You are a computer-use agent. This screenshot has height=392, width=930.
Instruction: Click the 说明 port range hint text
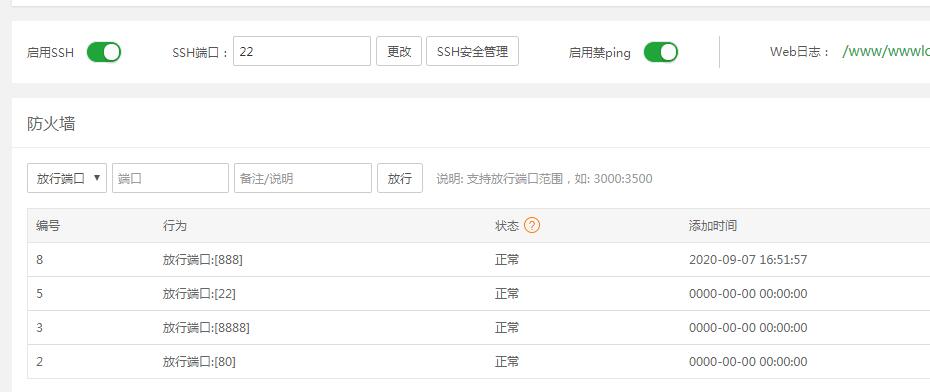pos(544,179)
